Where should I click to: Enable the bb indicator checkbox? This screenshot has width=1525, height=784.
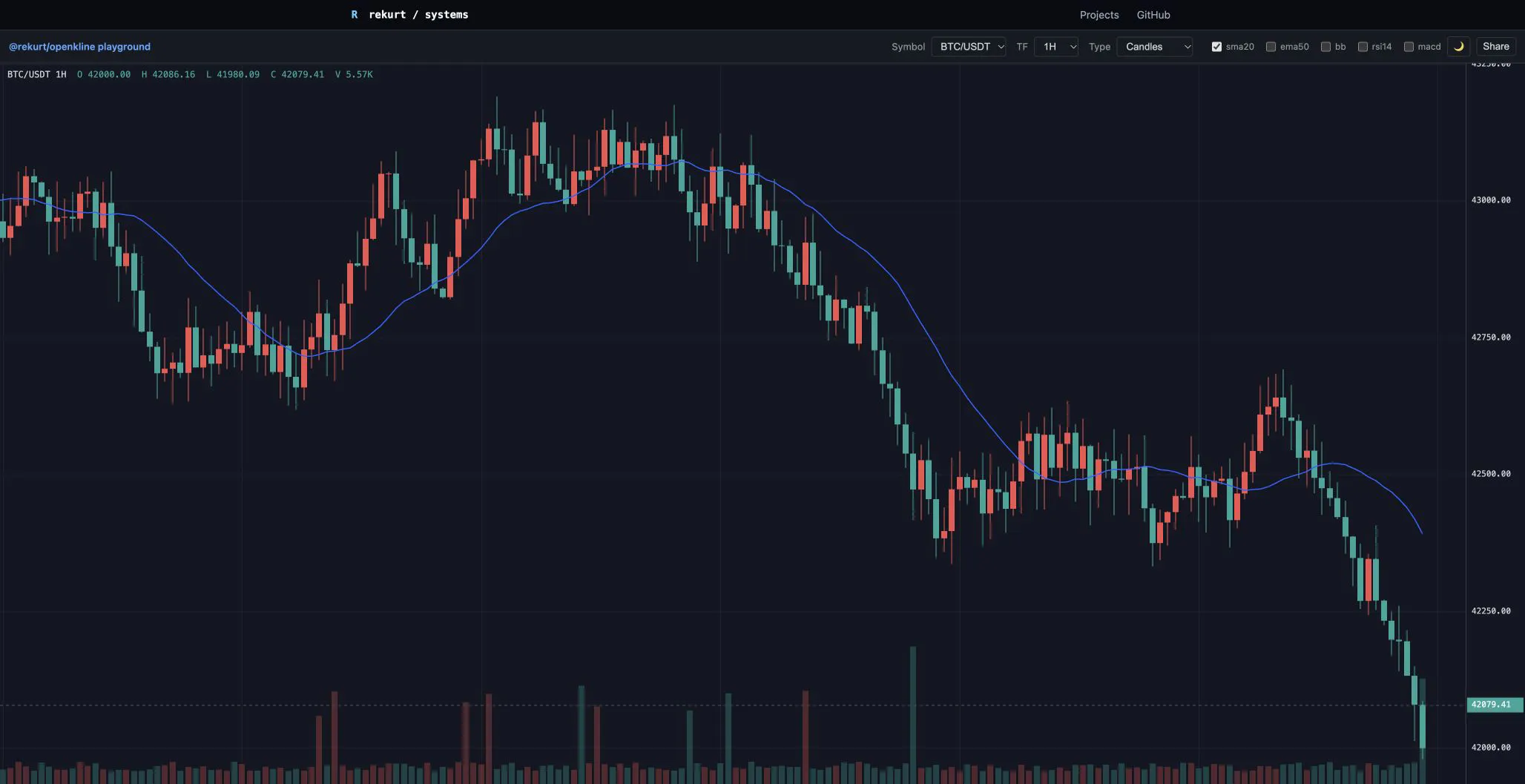pyautogui.click(x=1325, y=47)
